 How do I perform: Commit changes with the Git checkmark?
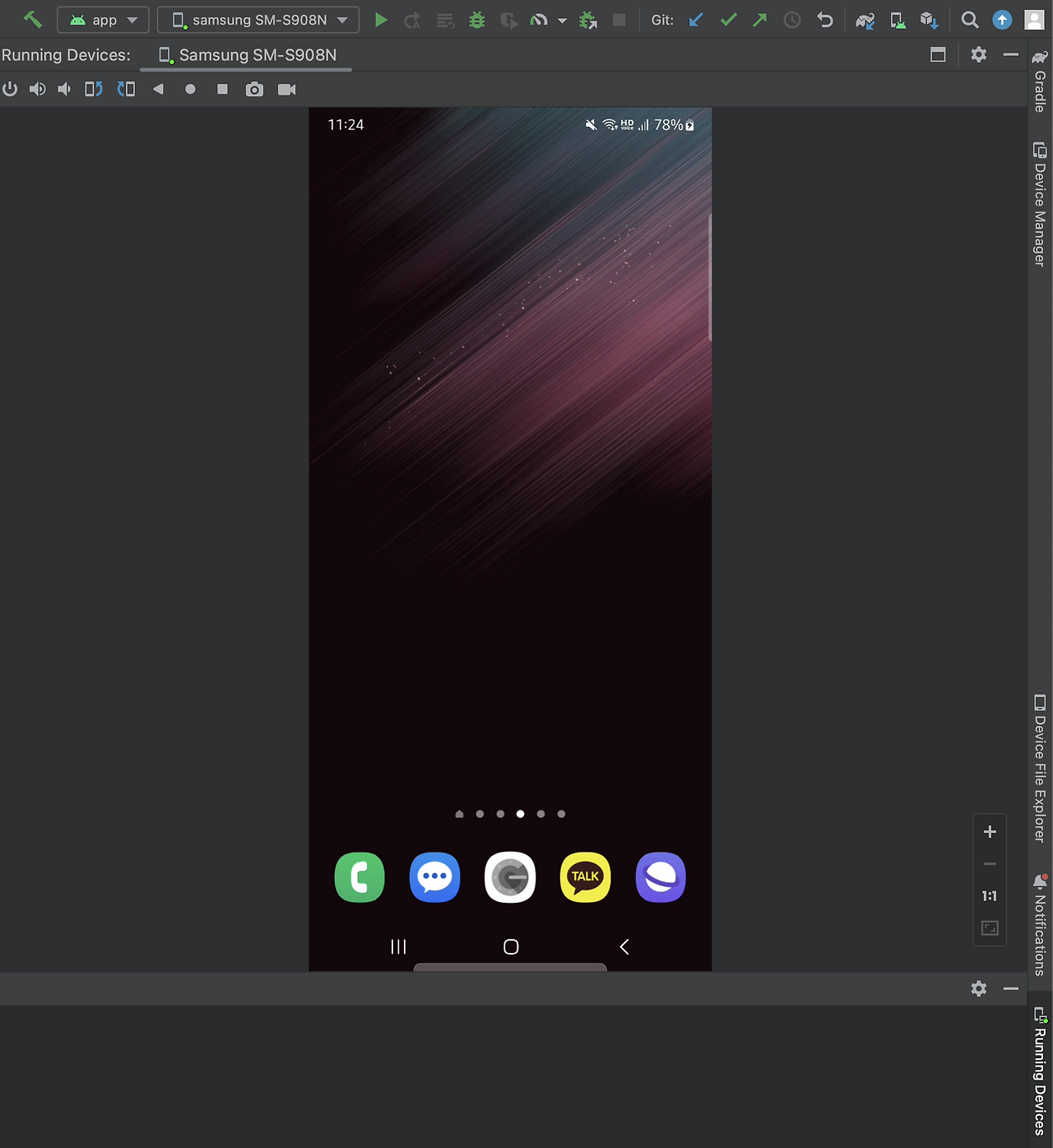click(728, 20)
